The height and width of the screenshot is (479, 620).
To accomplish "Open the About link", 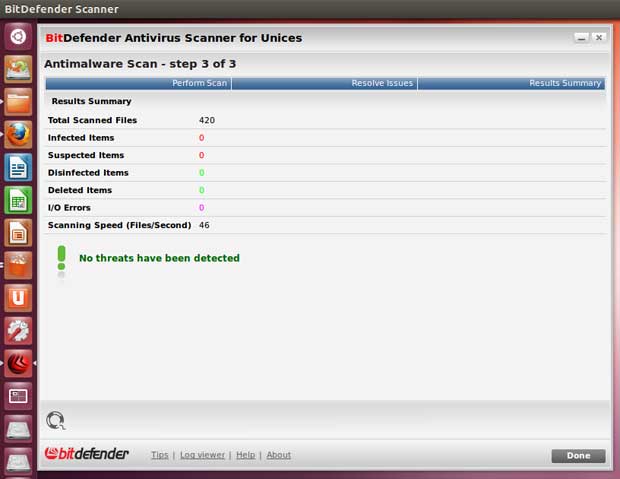I will pos(279,455).
